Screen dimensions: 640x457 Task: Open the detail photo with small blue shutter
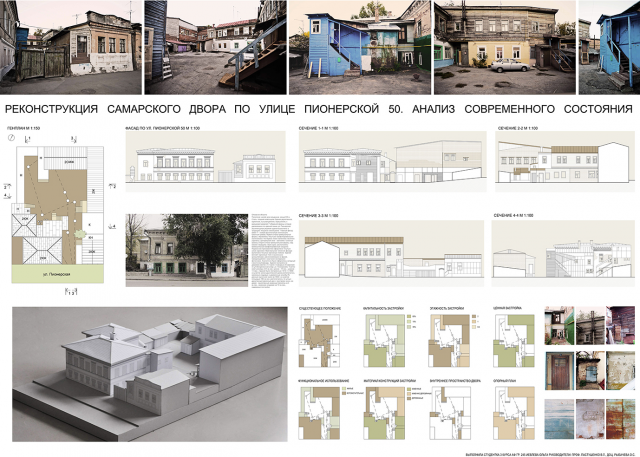(x=590, y=371)
